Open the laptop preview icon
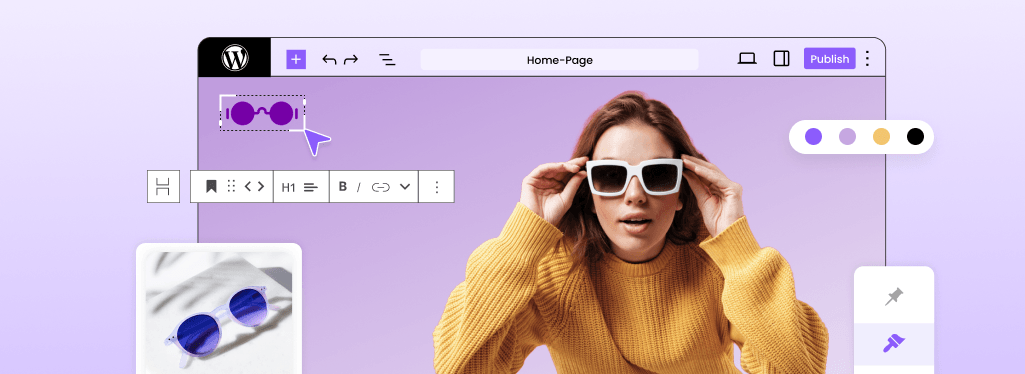The image size is (1025, 374). coord(747,59)
